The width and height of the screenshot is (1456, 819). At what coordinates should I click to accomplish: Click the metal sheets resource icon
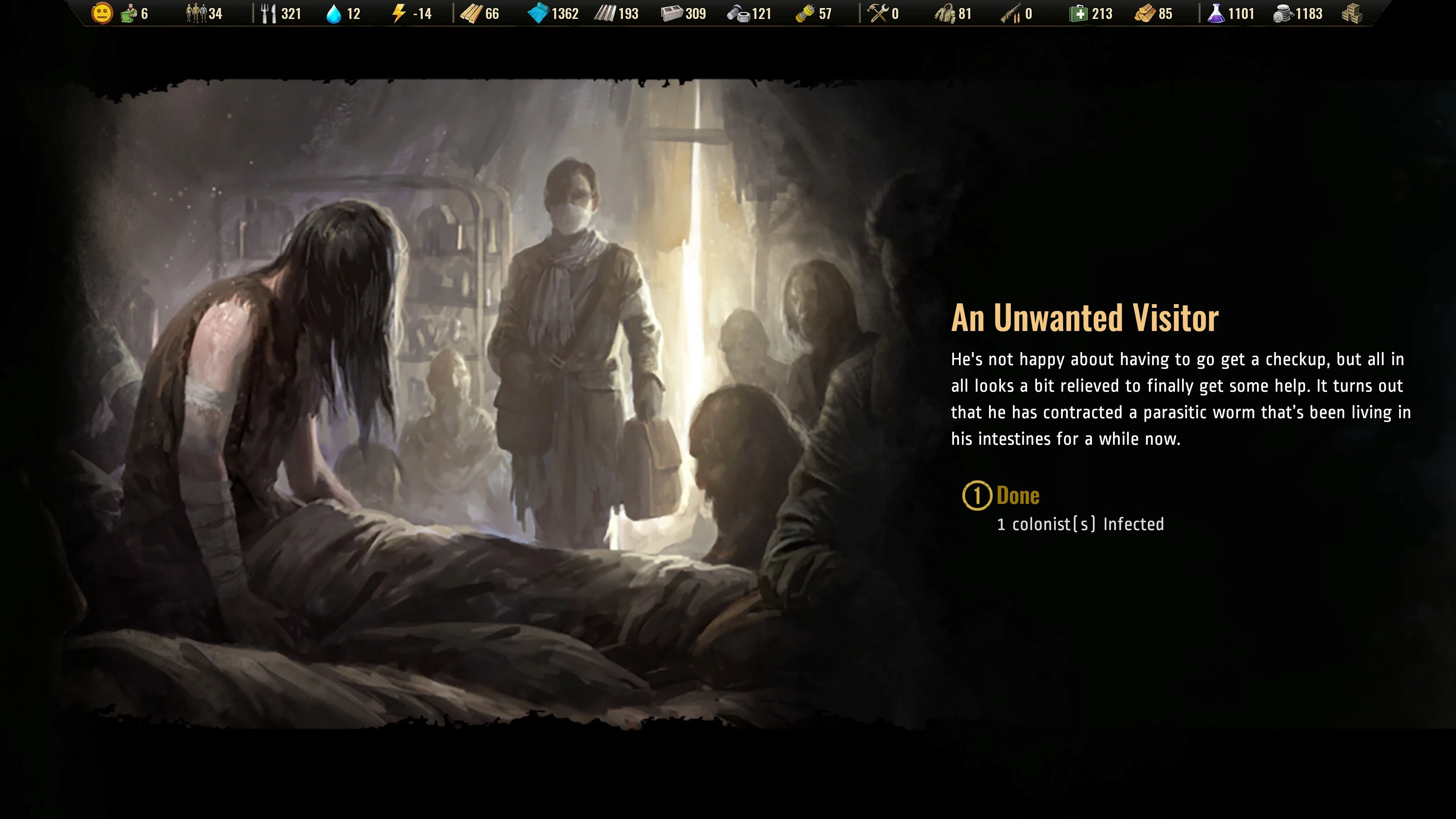point(604,14)
